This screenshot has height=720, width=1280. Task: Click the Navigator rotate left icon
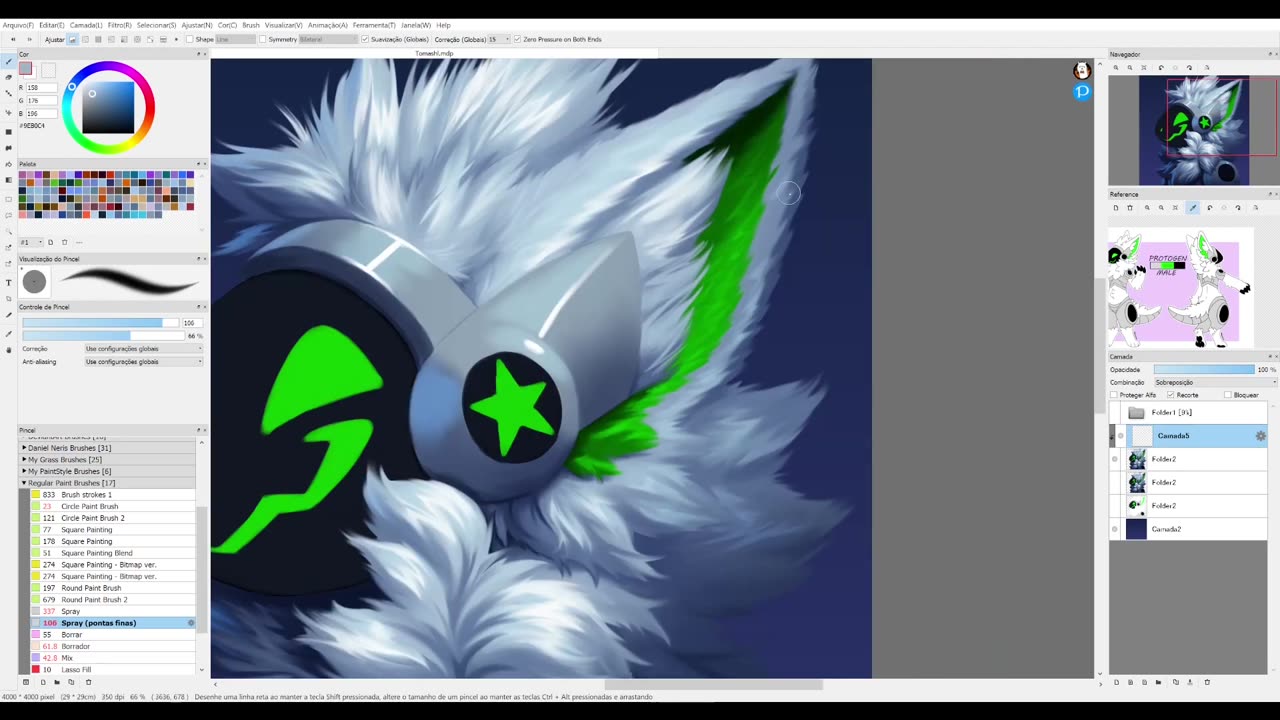(x=1161, y=68)
